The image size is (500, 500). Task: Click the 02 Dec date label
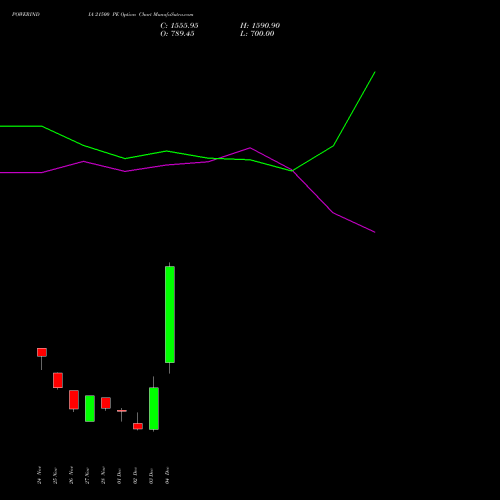(135, 475)
